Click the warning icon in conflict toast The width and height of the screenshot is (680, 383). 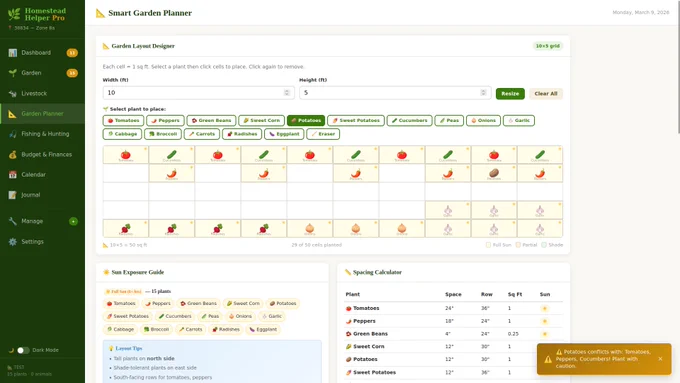(548, 359)
